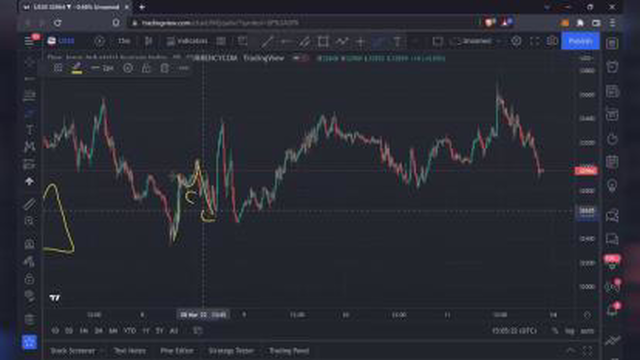Expand the bottom panel with chevron
The width and height of the screenshot is (640, 360).
(570, 351)
